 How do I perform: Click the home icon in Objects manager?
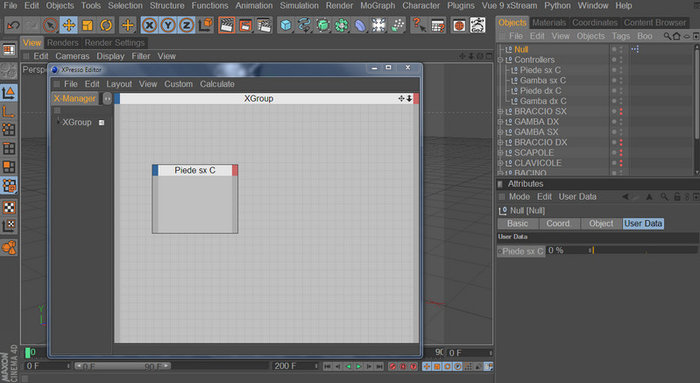(x=677, y=36)
